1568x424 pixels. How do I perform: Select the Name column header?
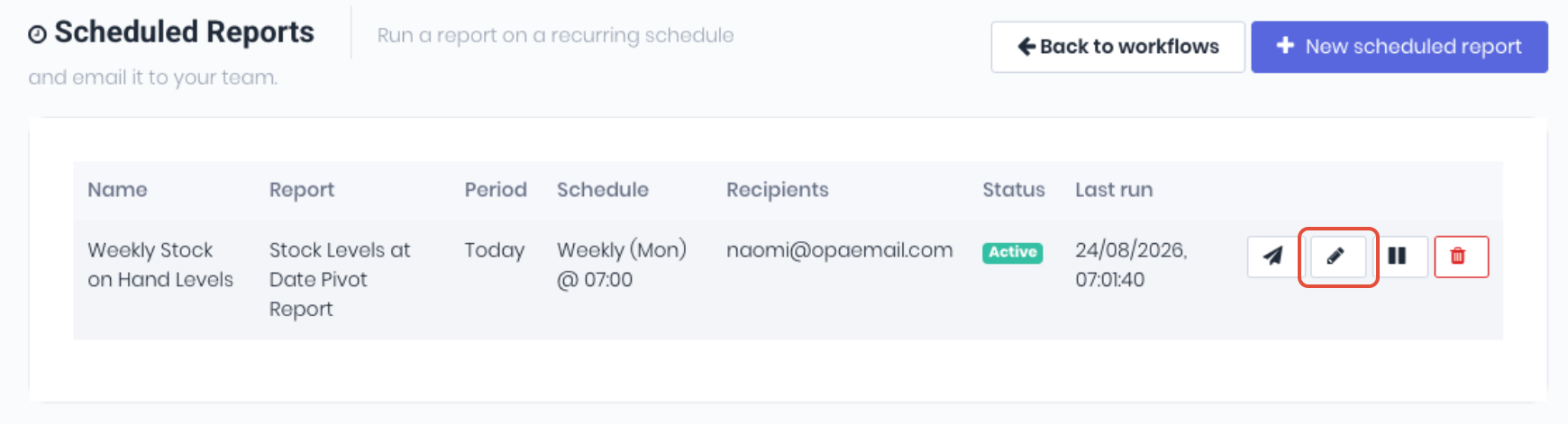pos(117,190)
